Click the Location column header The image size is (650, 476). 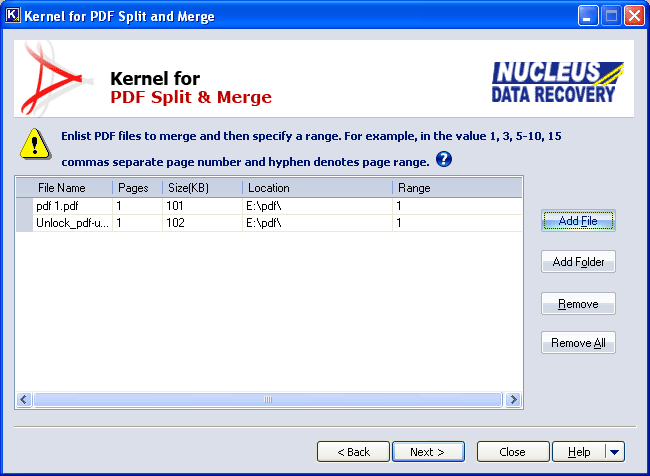click(317, 188)
